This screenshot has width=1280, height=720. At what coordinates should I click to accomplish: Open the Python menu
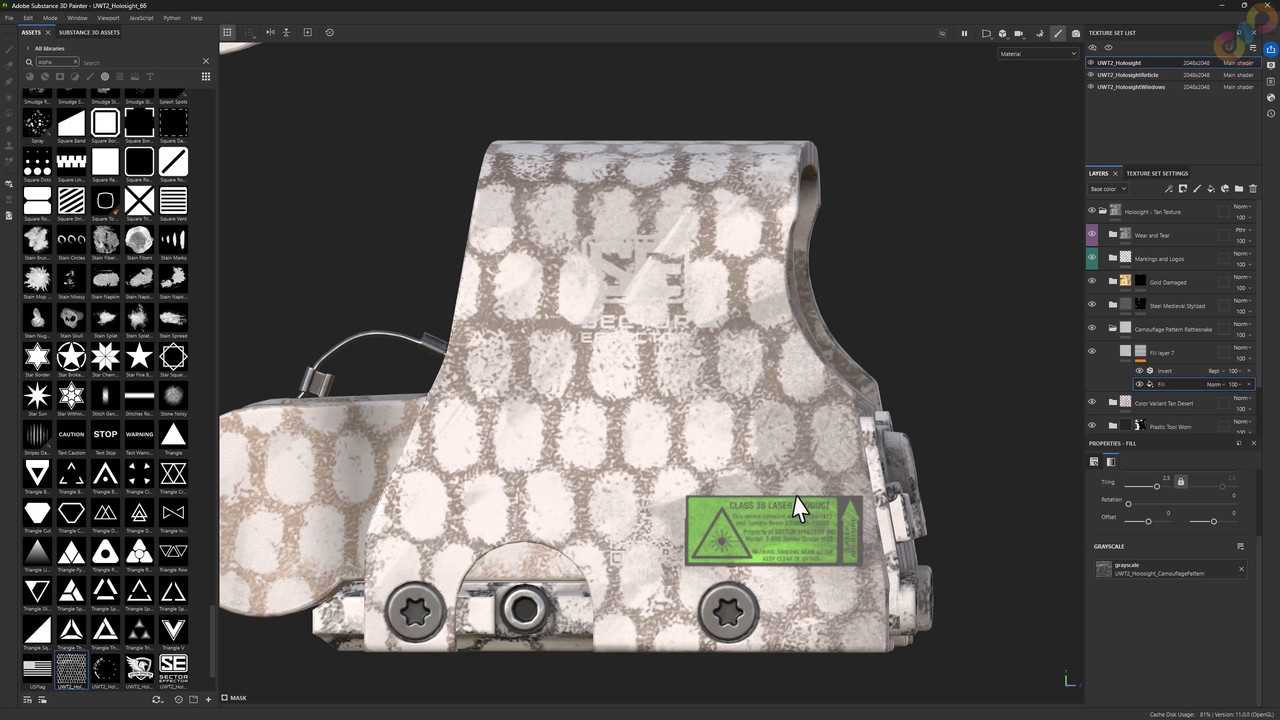click(x=172, y=18)
